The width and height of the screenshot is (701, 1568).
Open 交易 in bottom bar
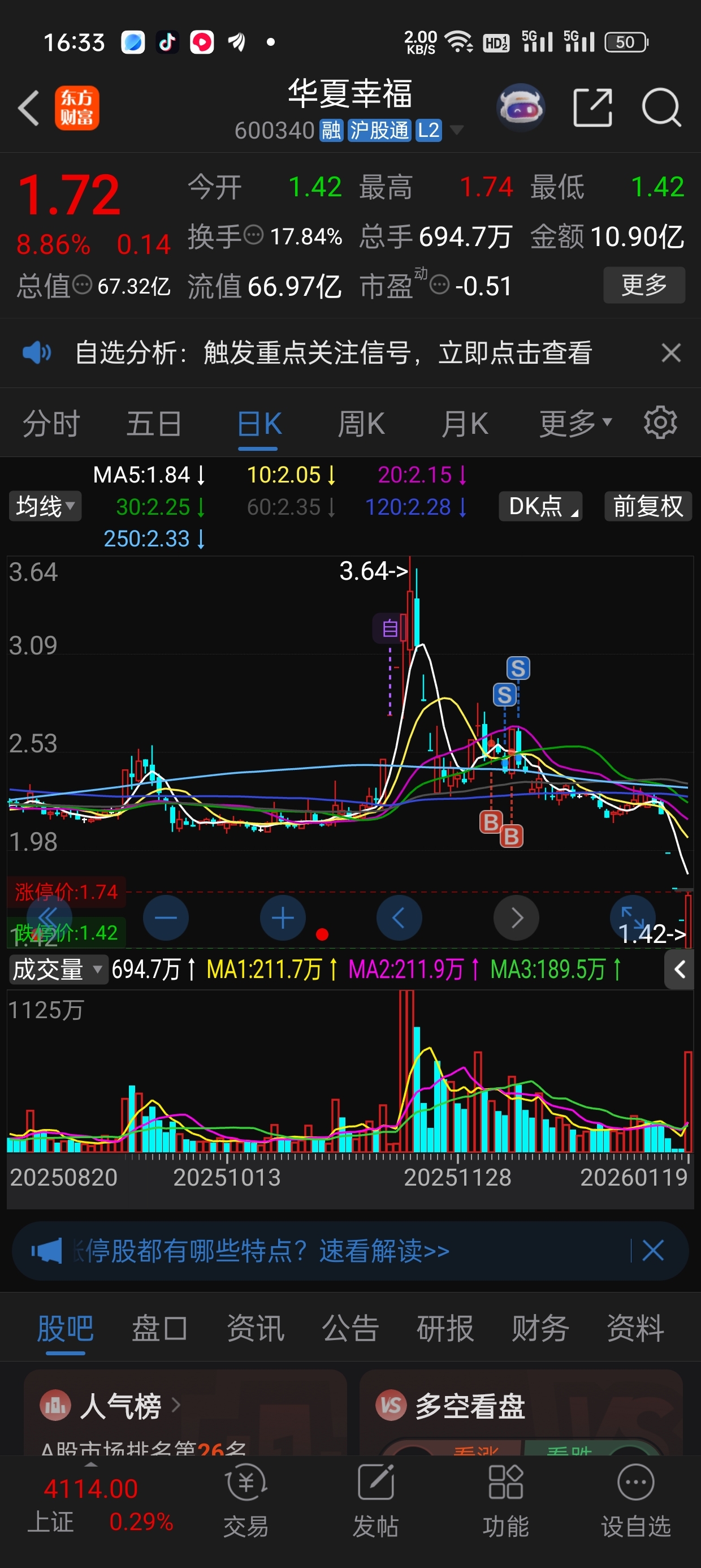[x=246, y=1502]
